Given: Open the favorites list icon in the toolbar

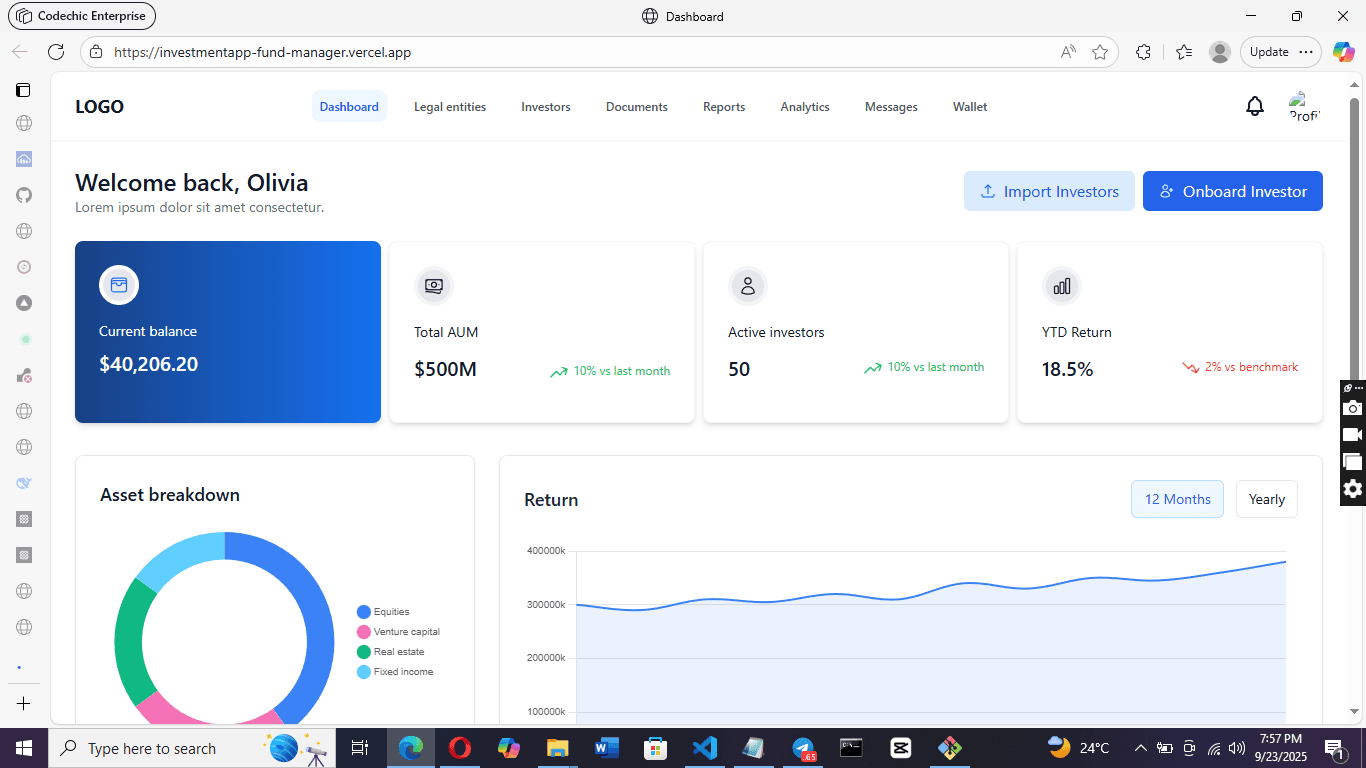Looking at the screenshot, I should (1184, 52).
